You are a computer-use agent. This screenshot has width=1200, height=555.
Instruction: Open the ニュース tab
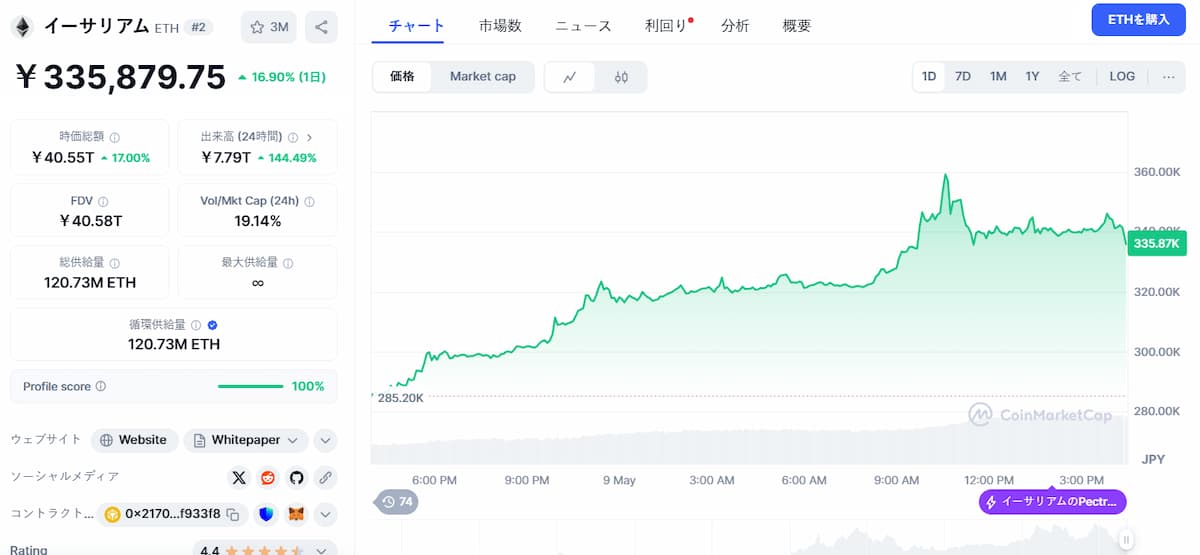(x=583, y=26)
